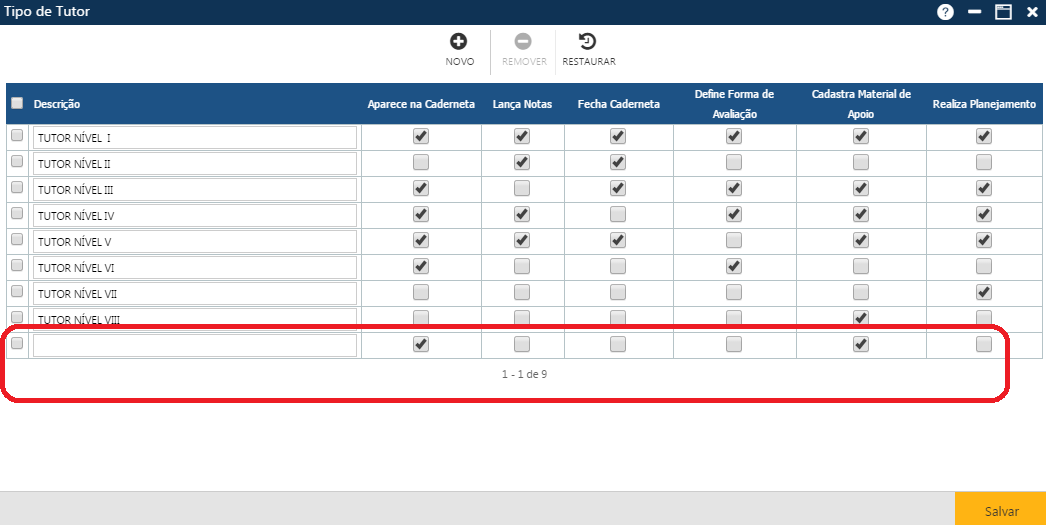Viewport: 1047px width, 525px height.
Task: Click the TUTOR NÍVEL V description field
Action: click(195, 241)
